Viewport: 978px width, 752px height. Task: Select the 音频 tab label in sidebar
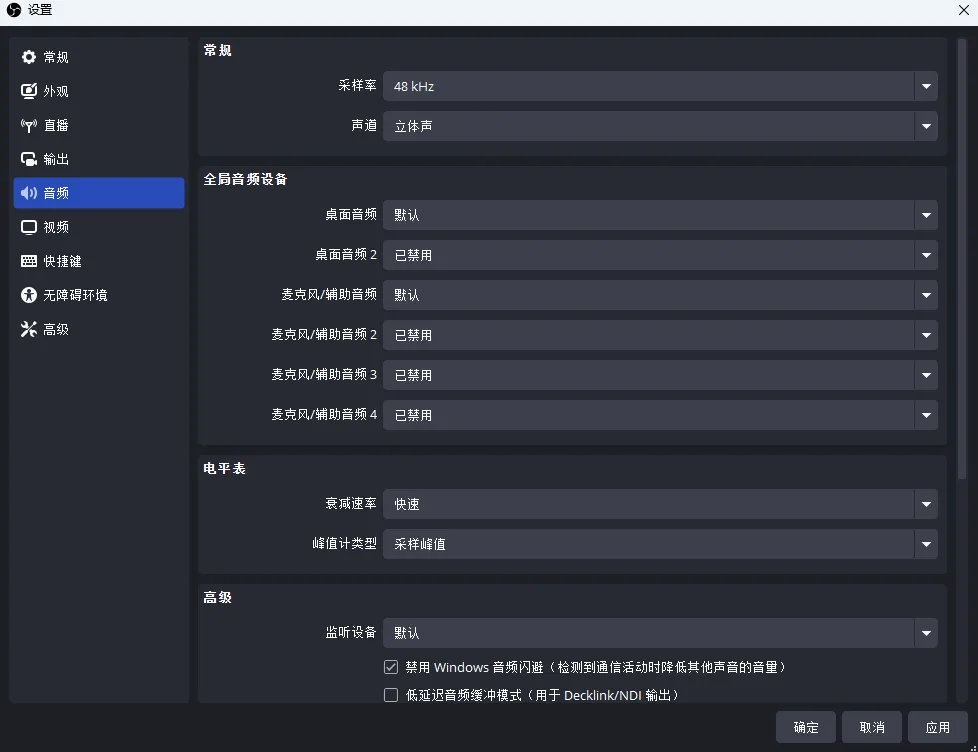coord(56,193)
